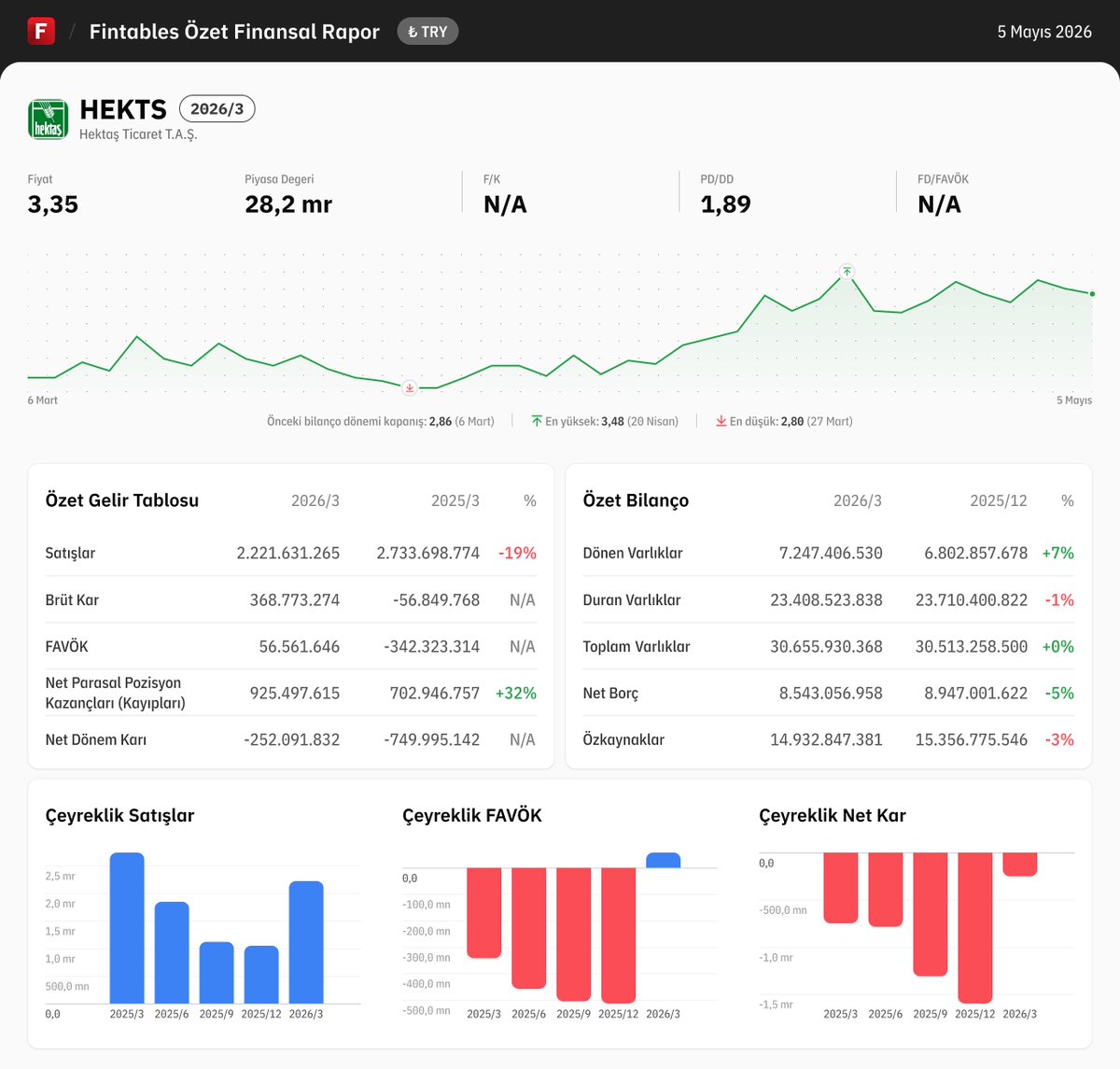Click the chart's green end-point dot
The height and width of the screenshot is (1069, 1120).
pos(1092,294)
